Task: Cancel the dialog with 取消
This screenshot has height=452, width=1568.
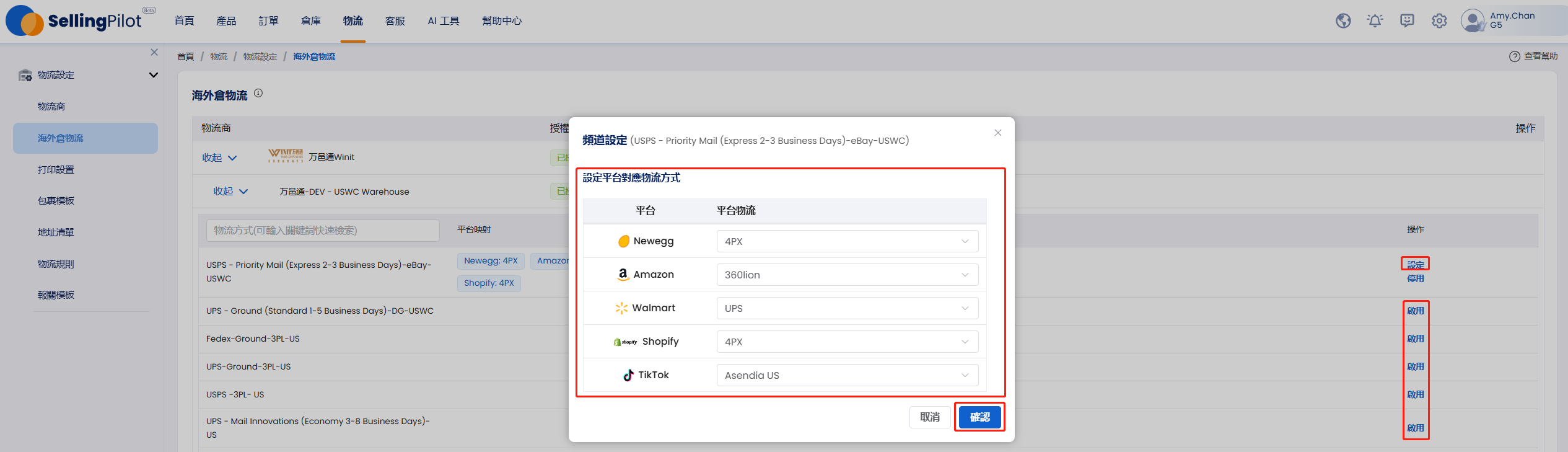Action: pos(930,417)
